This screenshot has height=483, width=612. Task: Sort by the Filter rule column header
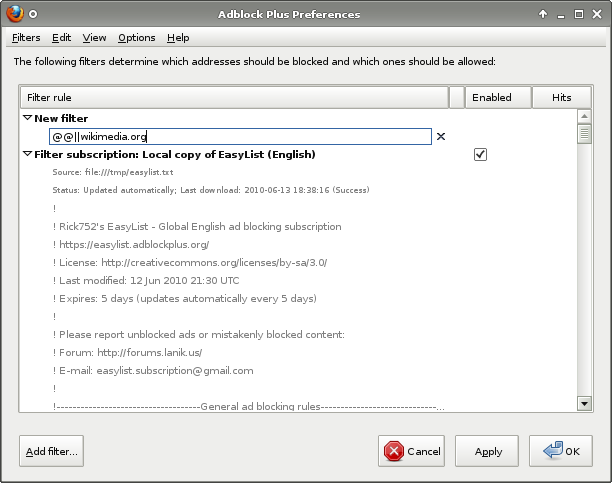[234, 97]
